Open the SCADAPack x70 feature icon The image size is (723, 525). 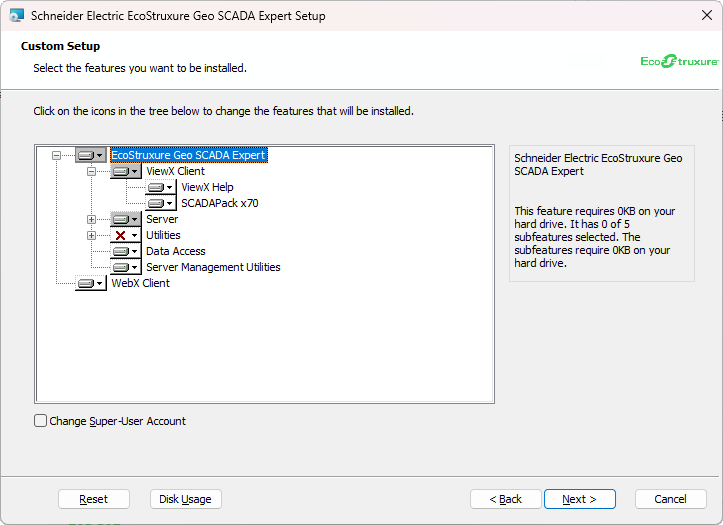[160, 203]
